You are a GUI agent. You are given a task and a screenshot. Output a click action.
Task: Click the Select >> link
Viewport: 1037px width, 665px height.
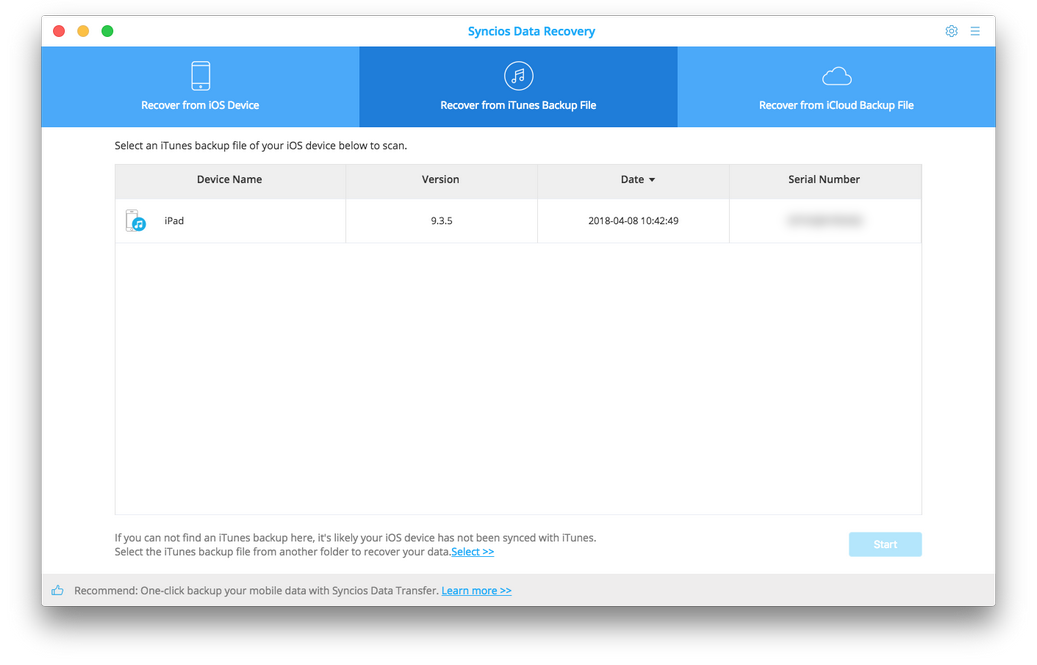click(473, 552)
